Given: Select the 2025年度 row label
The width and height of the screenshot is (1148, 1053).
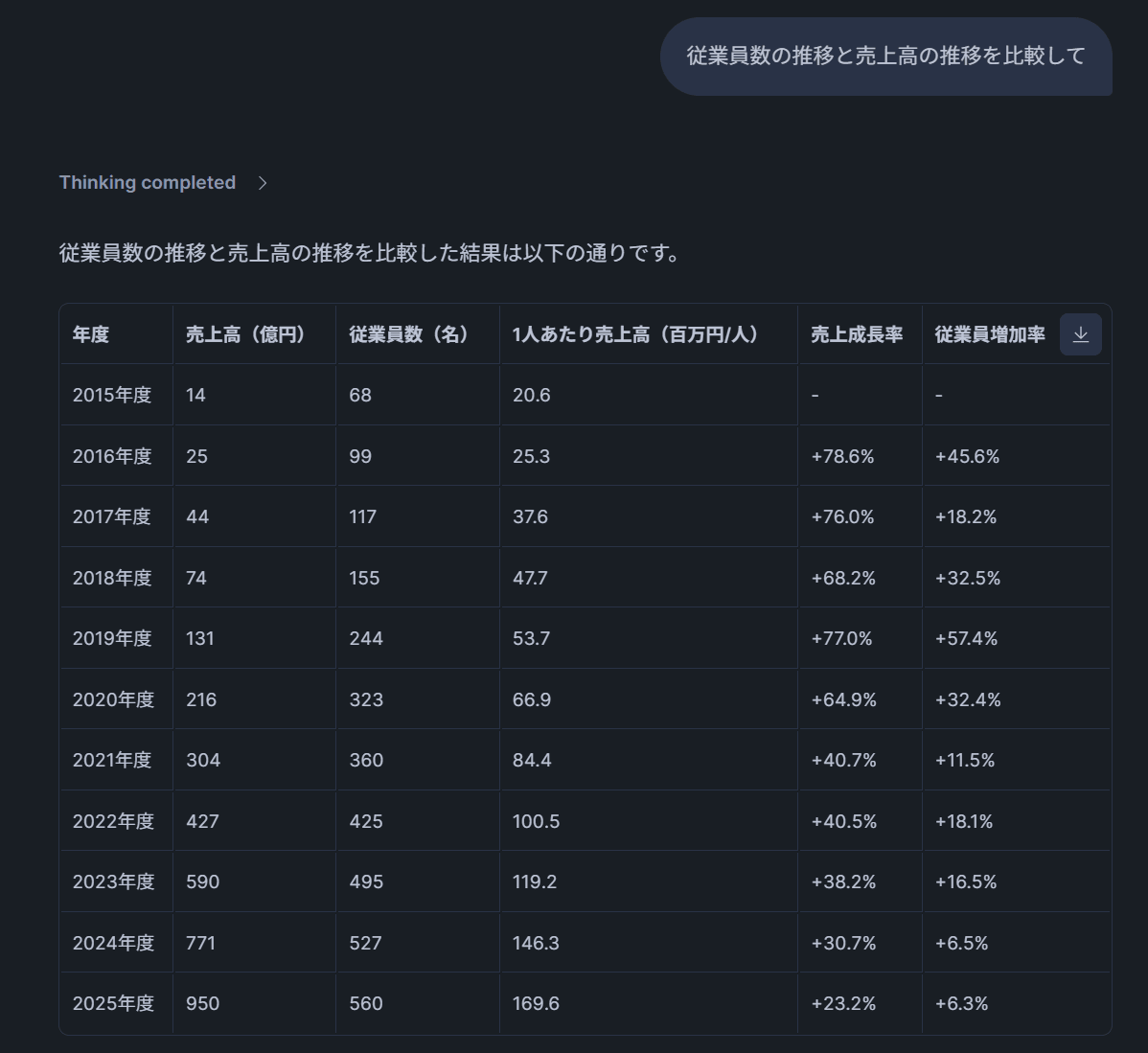Looking at the screenshot, I should [x=113, y=1003].
